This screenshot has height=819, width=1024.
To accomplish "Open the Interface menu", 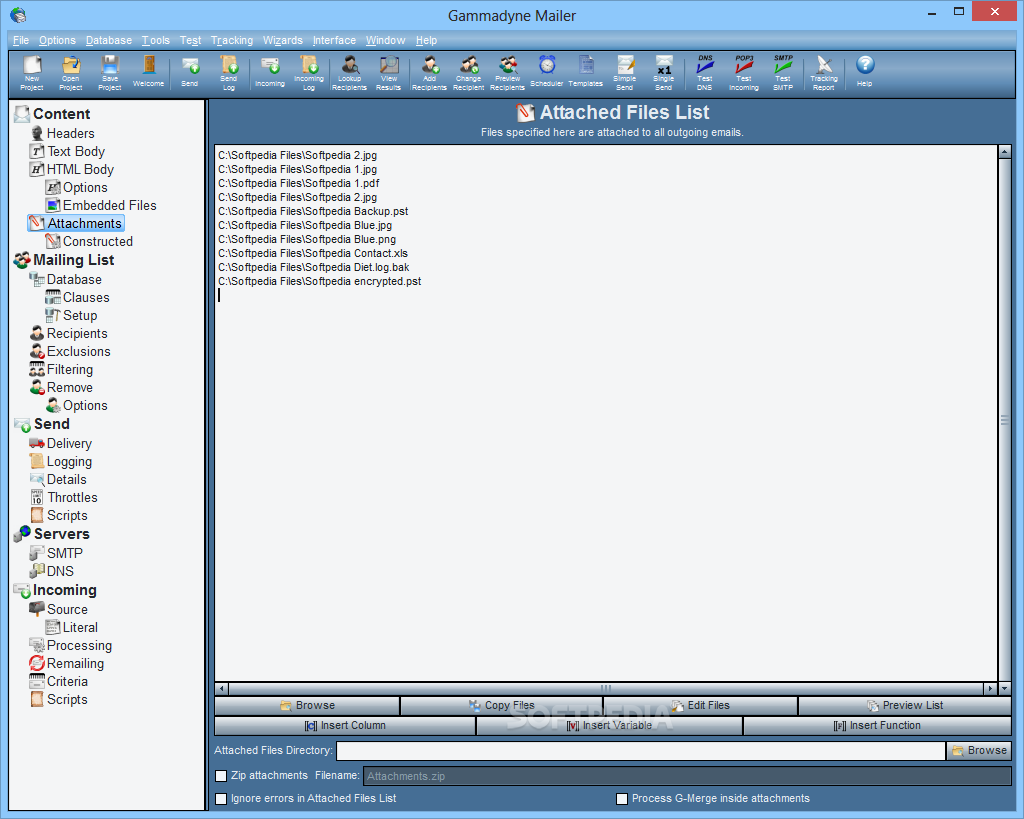I will tap(334, 40).
